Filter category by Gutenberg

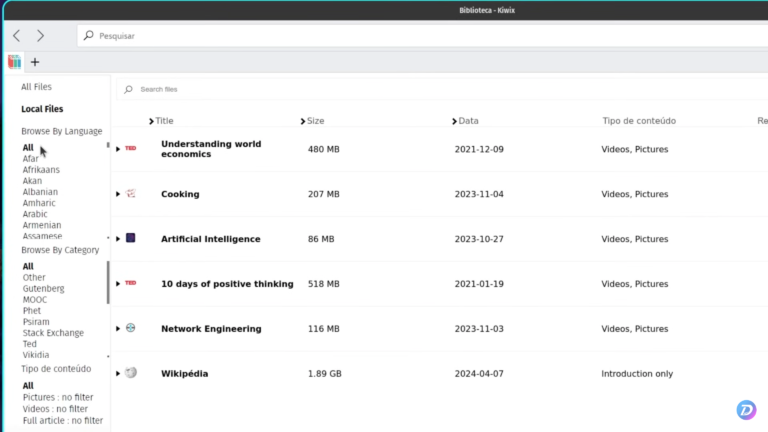coord(44,288)
